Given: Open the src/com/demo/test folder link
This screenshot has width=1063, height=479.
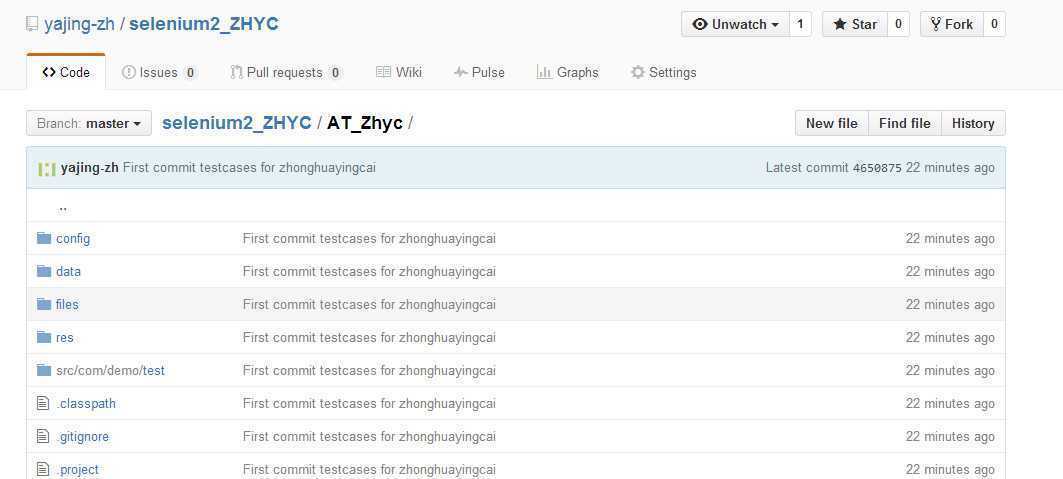Looking at the screenshot, I should pyautogui.click(x=111, y=371).
